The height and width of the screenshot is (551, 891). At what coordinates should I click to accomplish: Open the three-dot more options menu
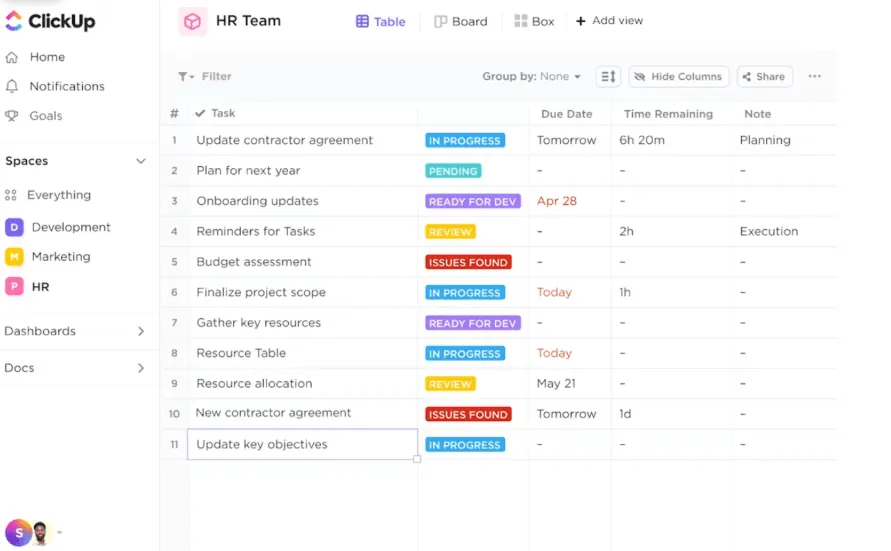(814, 76)
